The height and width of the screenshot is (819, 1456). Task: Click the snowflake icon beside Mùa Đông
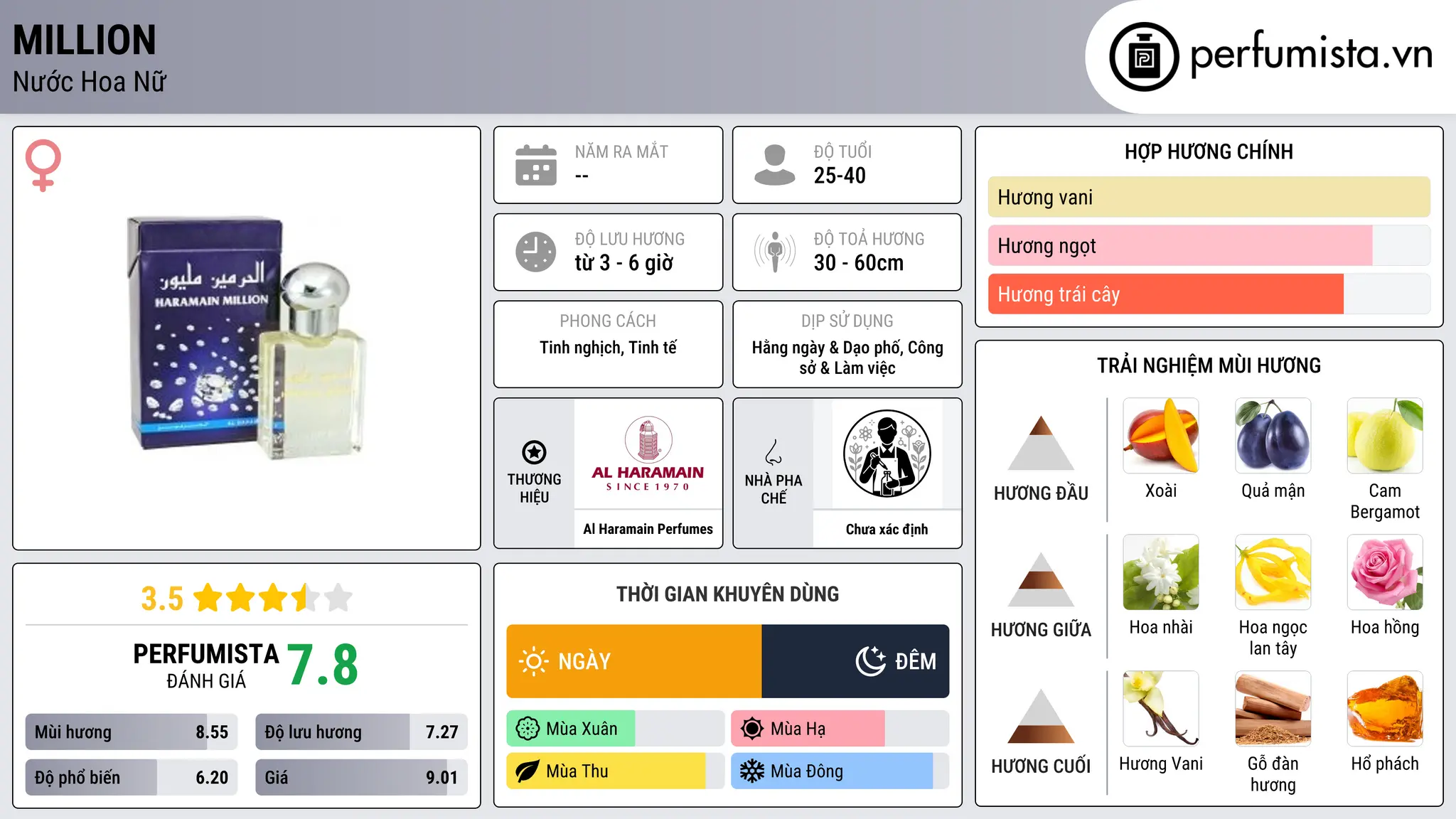[x=752, y=771]
